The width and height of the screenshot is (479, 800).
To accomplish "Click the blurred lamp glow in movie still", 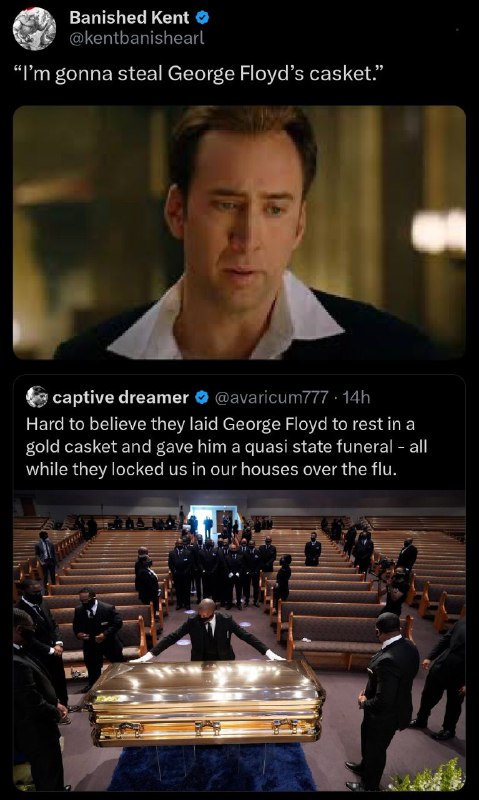I will pos(439,232).
